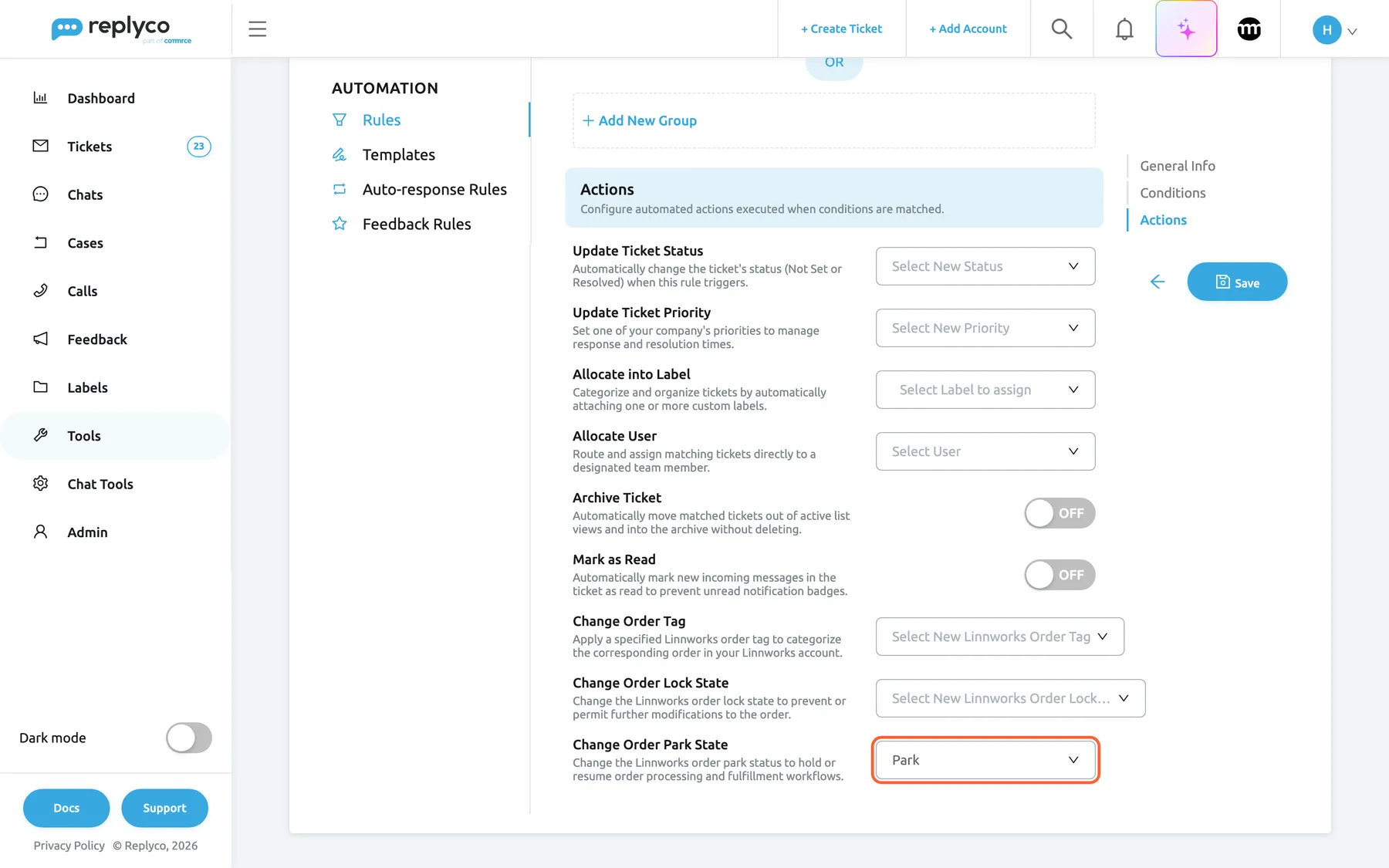1389x868 pixels.
Task: Click the Tickets envelope icon
Action: pos(40,146)
